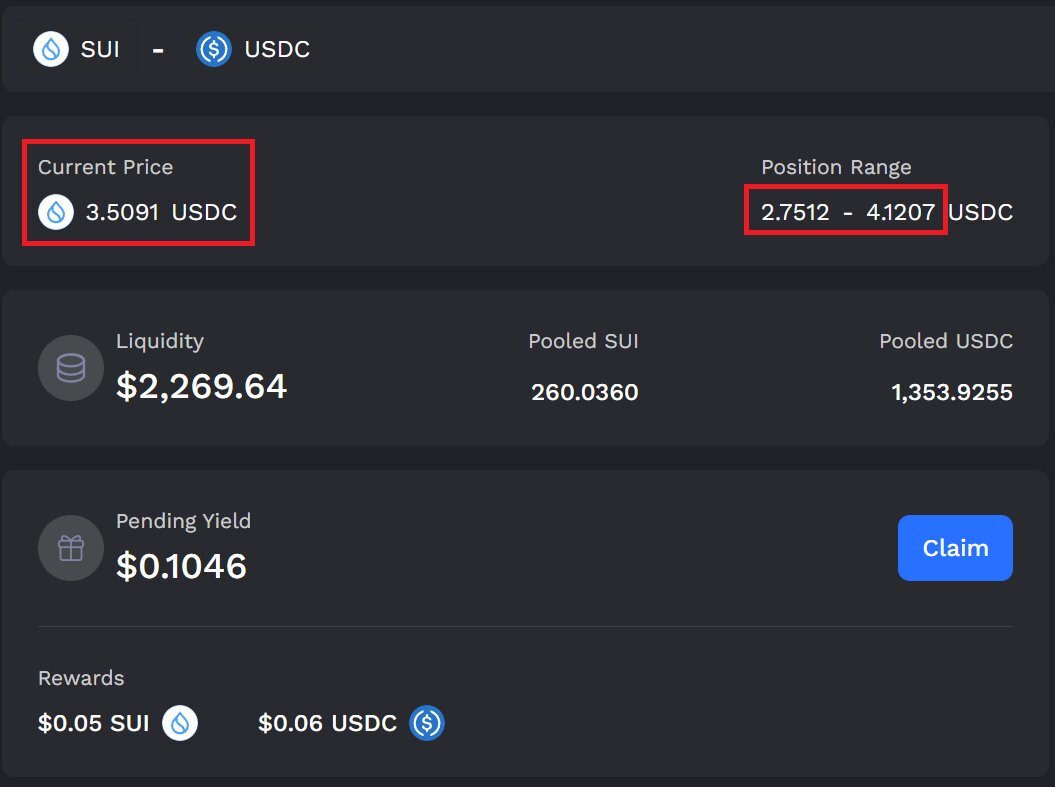Click the SUI token icon in pair header
Image resolution: width=1055 pixels, height=787 pixels.
pos(51,49)
